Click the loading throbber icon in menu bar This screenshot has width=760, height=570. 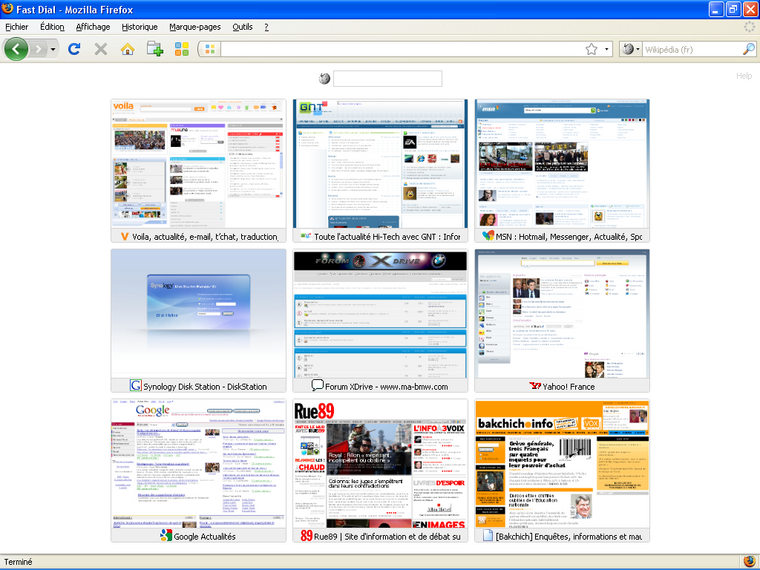(749, 27)
